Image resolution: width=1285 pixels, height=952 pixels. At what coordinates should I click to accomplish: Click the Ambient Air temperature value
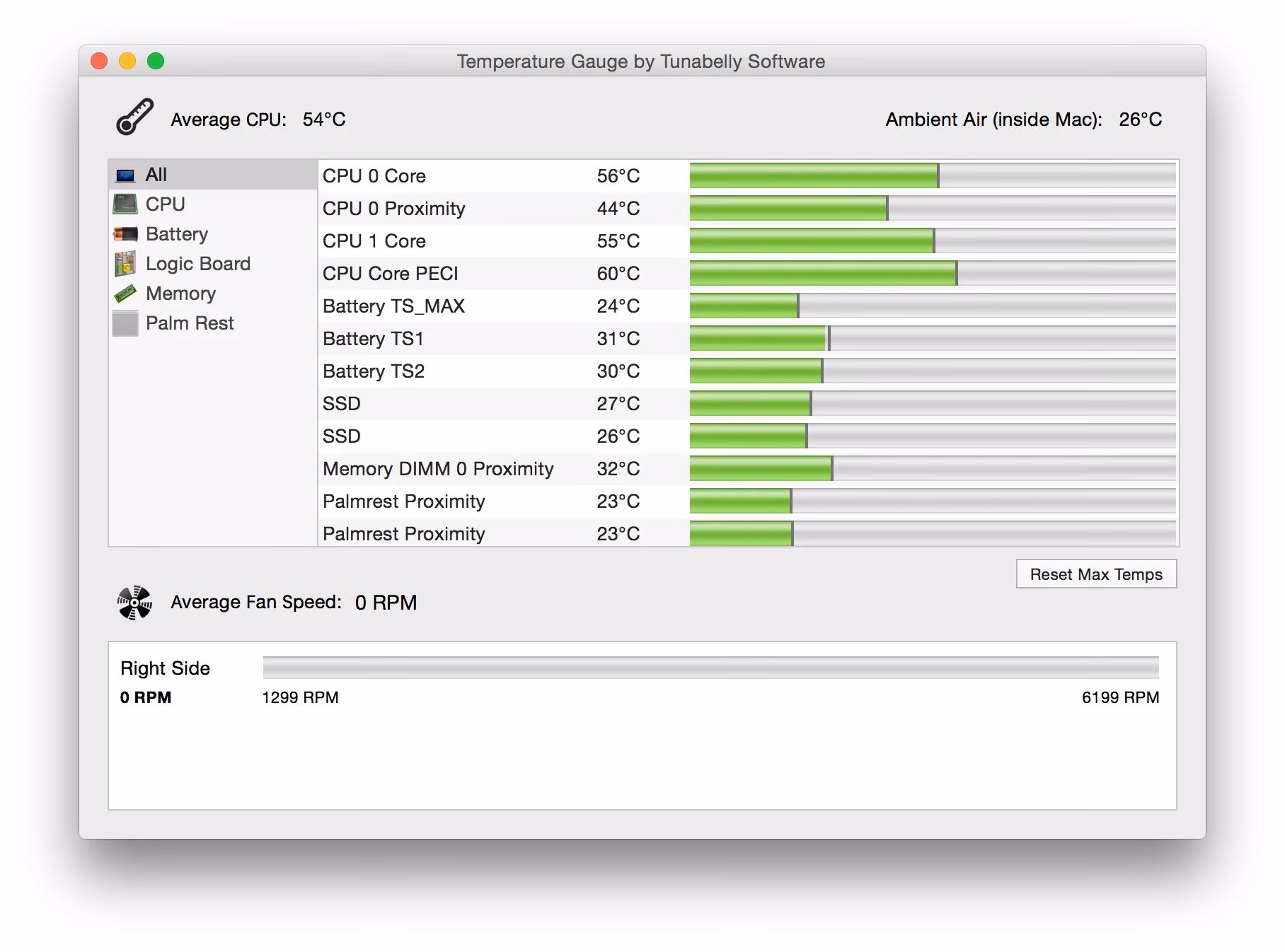[x=1140, y=120]
